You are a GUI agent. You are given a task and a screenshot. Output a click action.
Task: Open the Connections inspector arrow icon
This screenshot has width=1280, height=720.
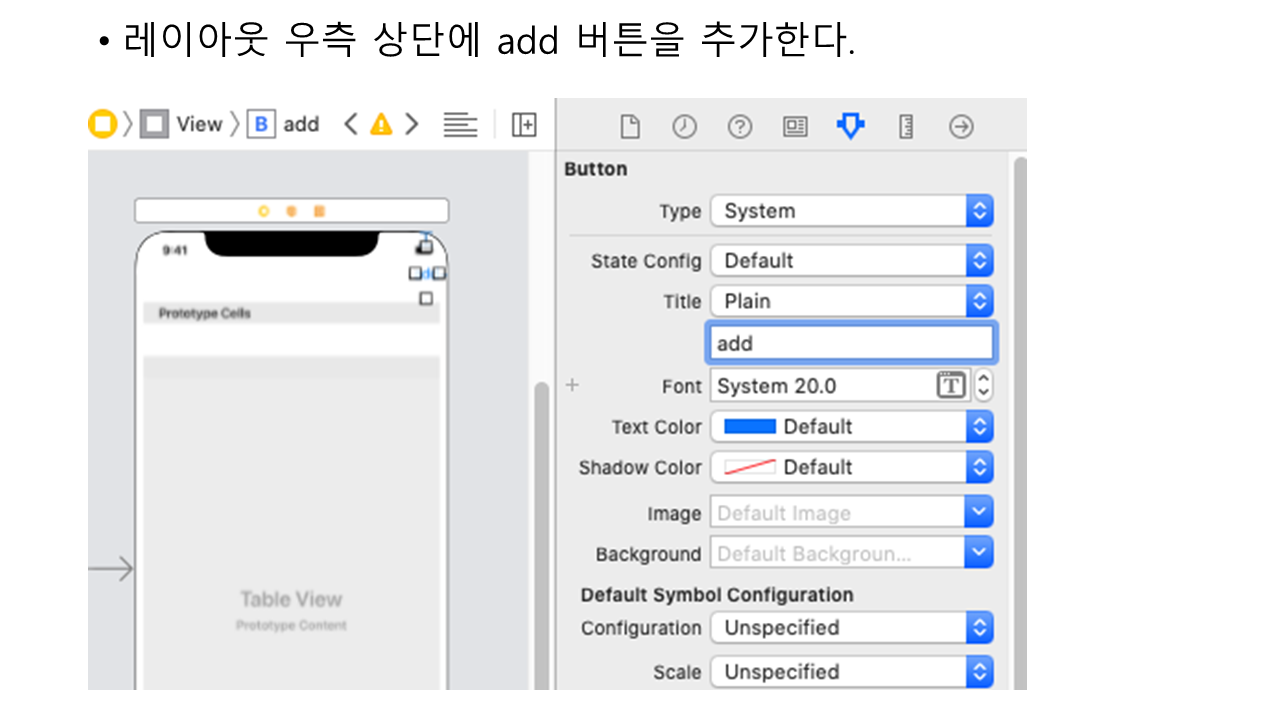coord(961,127)
